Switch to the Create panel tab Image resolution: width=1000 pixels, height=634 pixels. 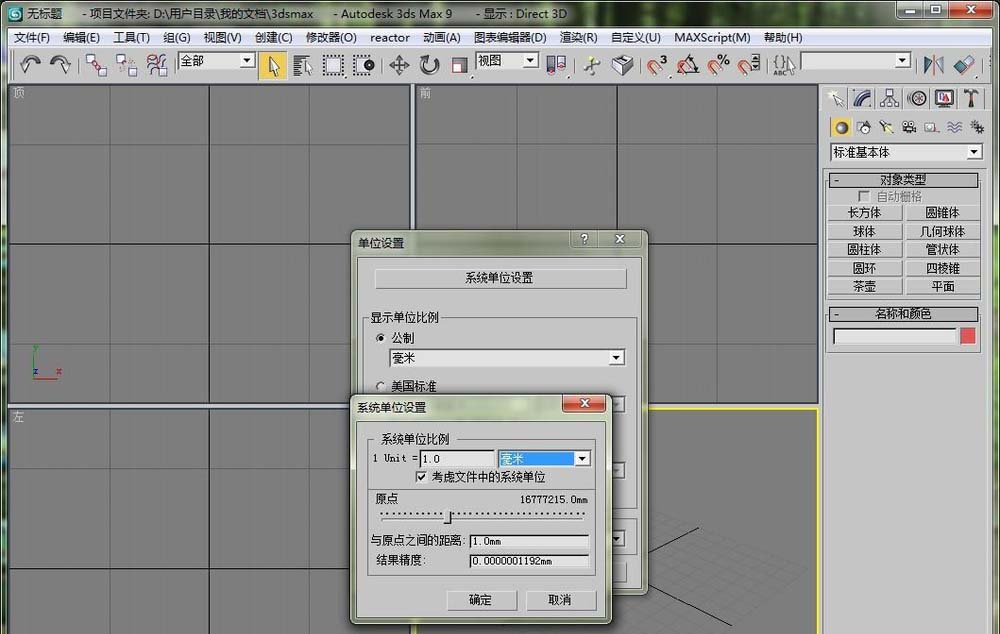tap(835, 98)
